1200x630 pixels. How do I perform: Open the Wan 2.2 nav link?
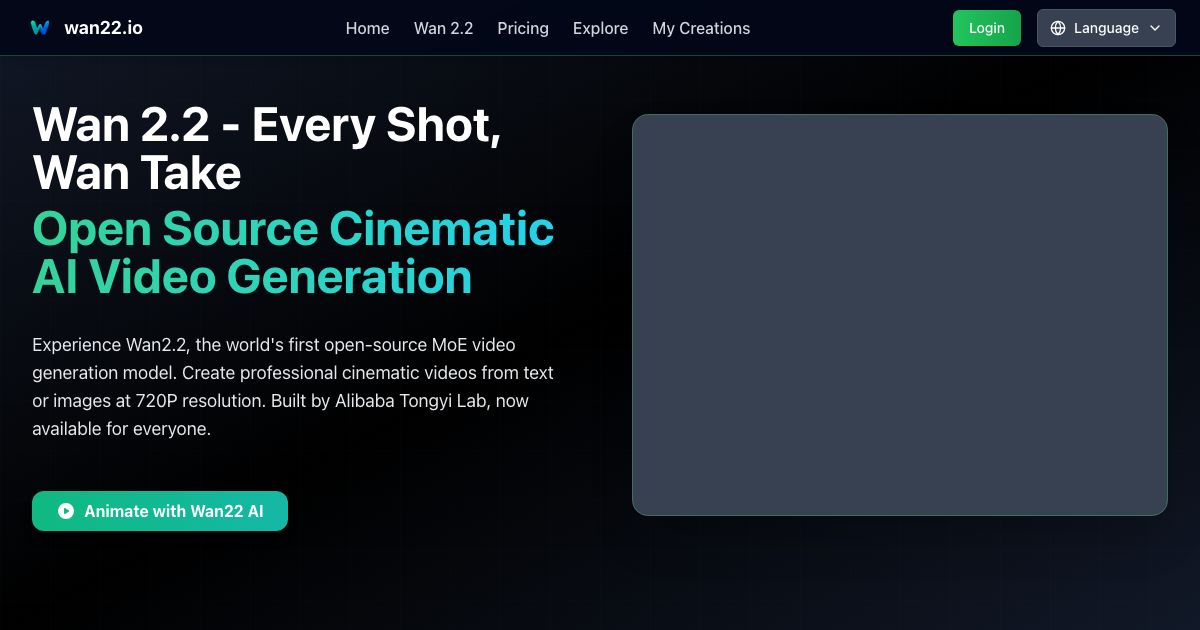443,28
